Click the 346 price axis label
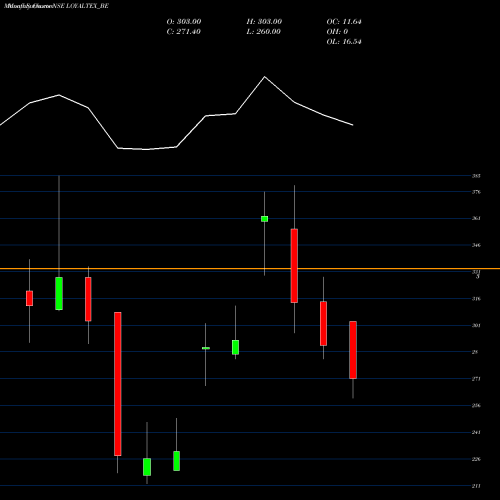500x500 pixels. pos(476,245)
